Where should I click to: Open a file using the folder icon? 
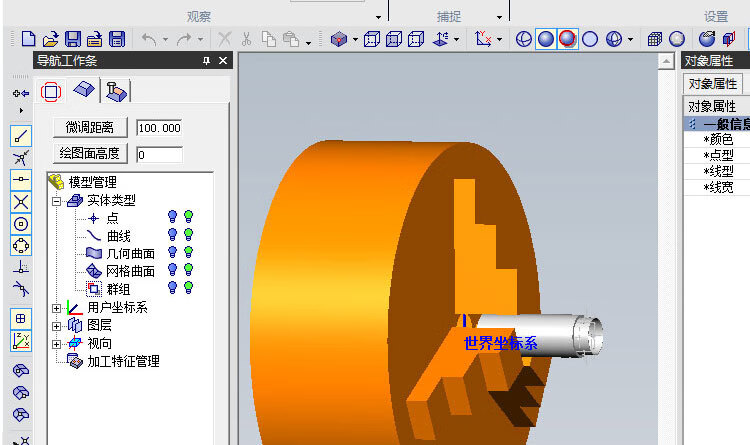pyautogui.click(x=50, y=39)
